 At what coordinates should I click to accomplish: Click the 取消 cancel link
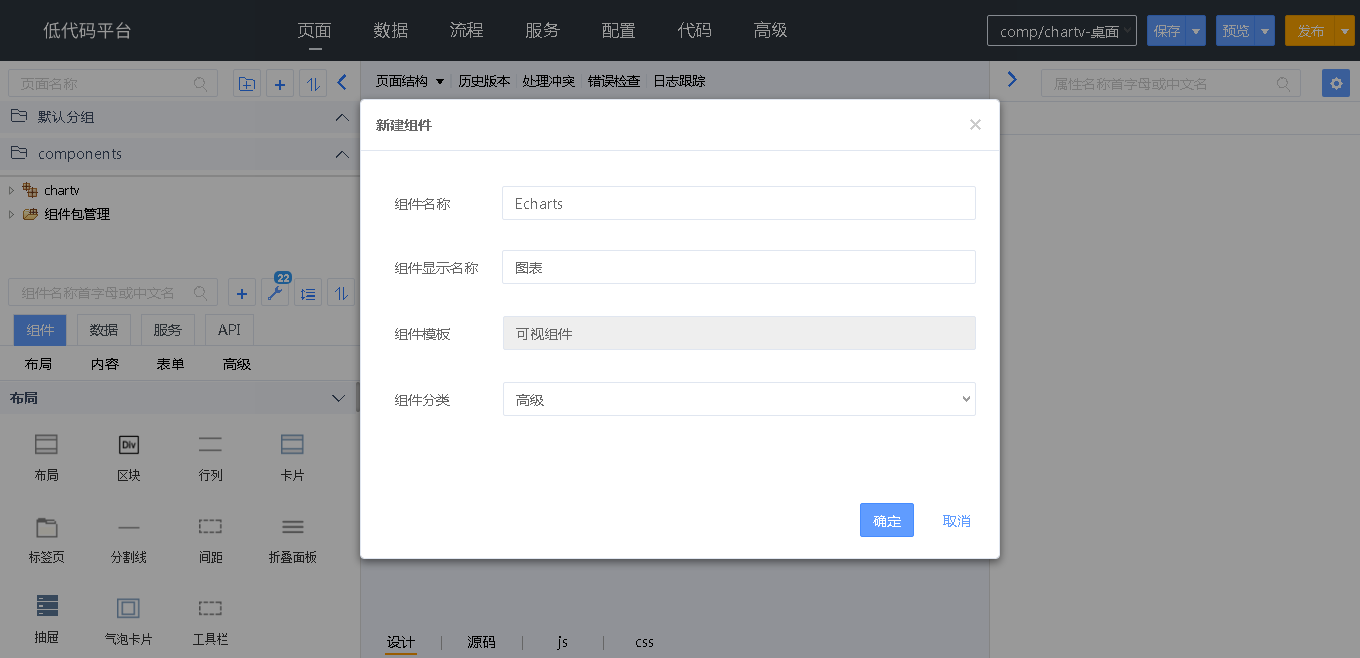coord(956,521)
